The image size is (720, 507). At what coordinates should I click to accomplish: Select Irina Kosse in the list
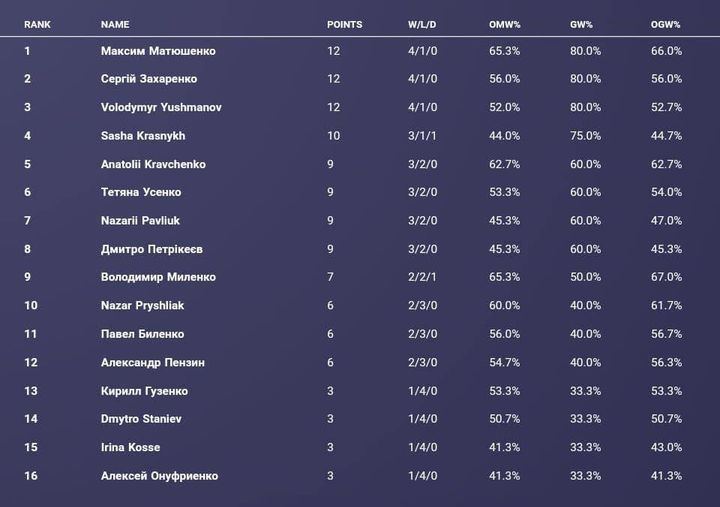coord(130,447)
